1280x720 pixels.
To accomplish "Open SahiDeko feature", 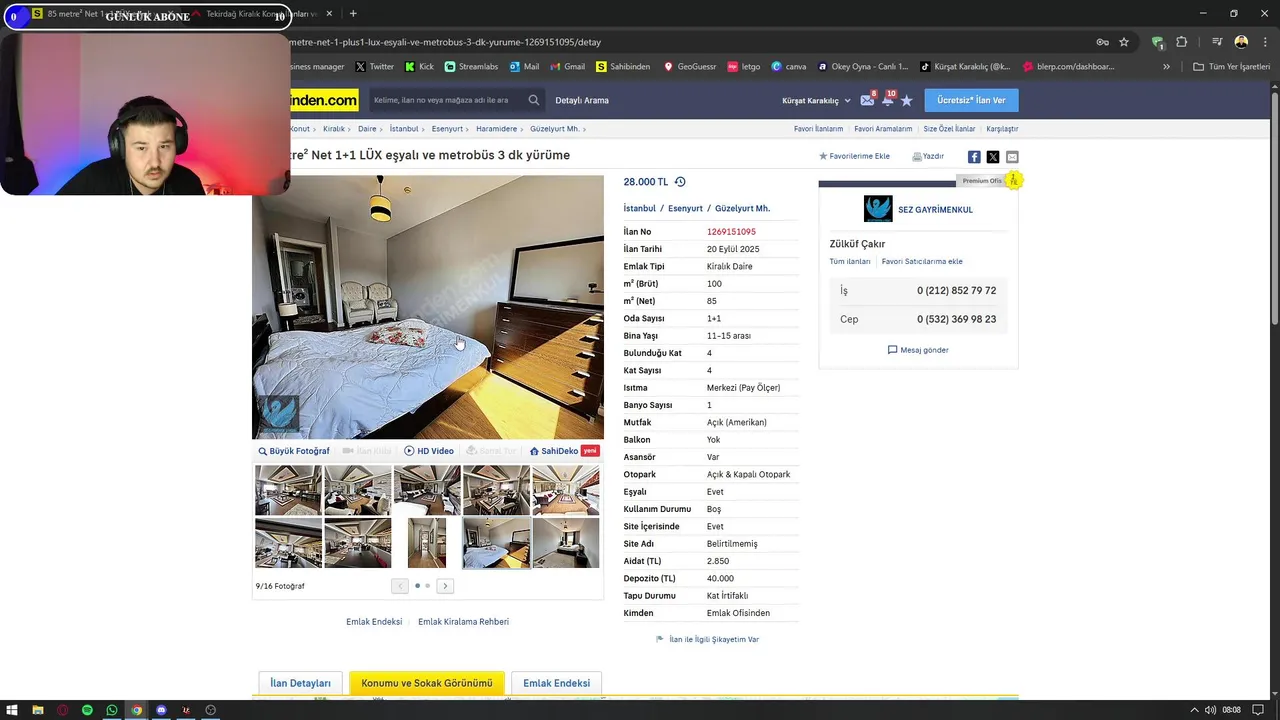I will [x=564, y=451].
